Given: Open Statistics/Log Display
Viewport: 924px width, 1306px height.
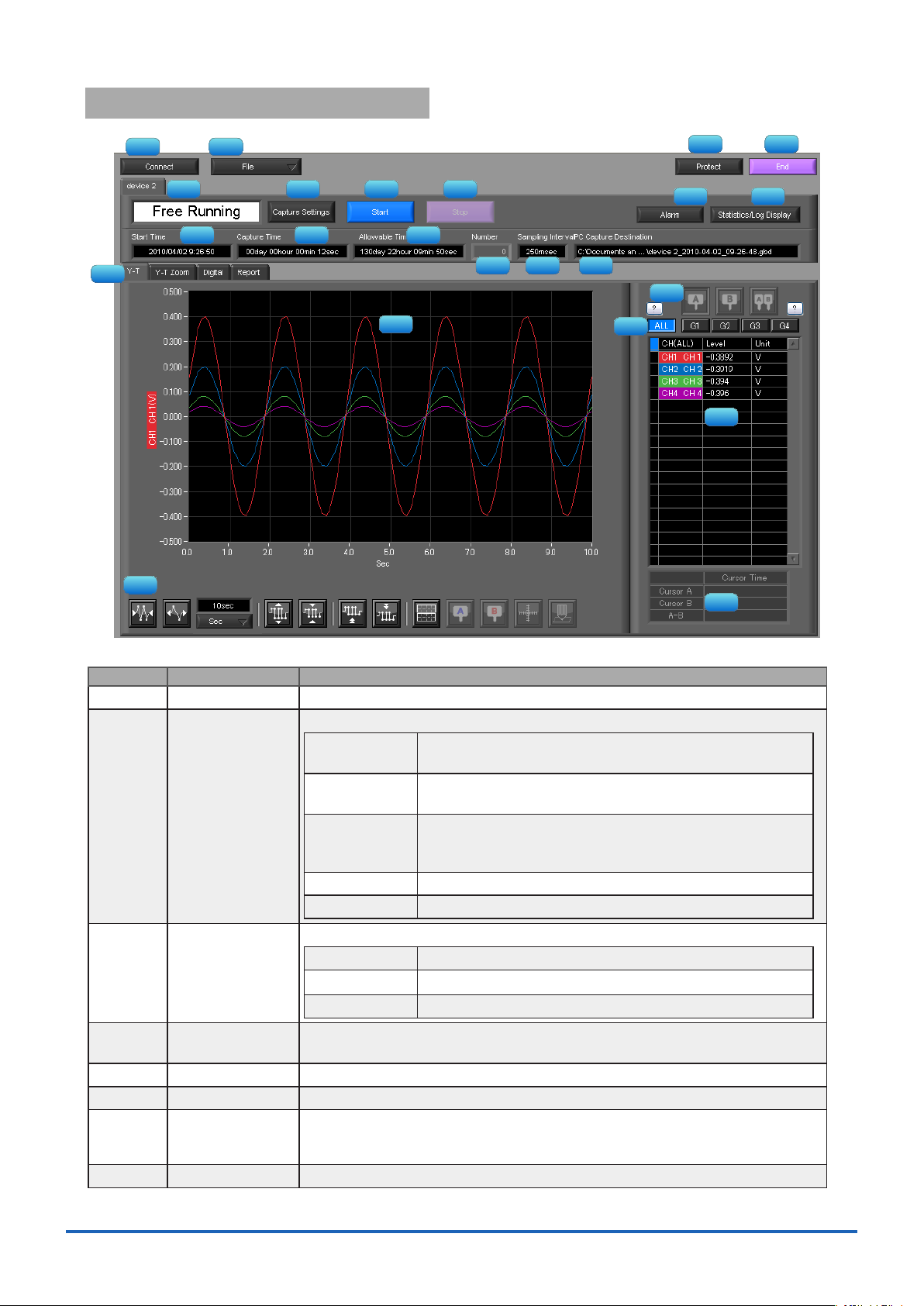Looking at the screenshot, I should pyautogui.click(x=754, y=215).
